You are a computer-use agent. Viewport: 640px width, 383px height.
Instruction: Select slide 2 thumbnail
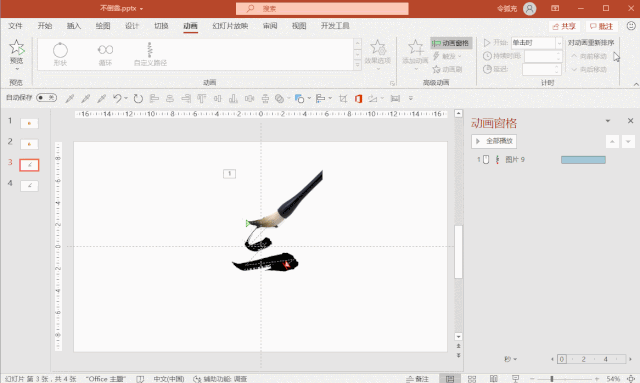click(x=29, y=144)
